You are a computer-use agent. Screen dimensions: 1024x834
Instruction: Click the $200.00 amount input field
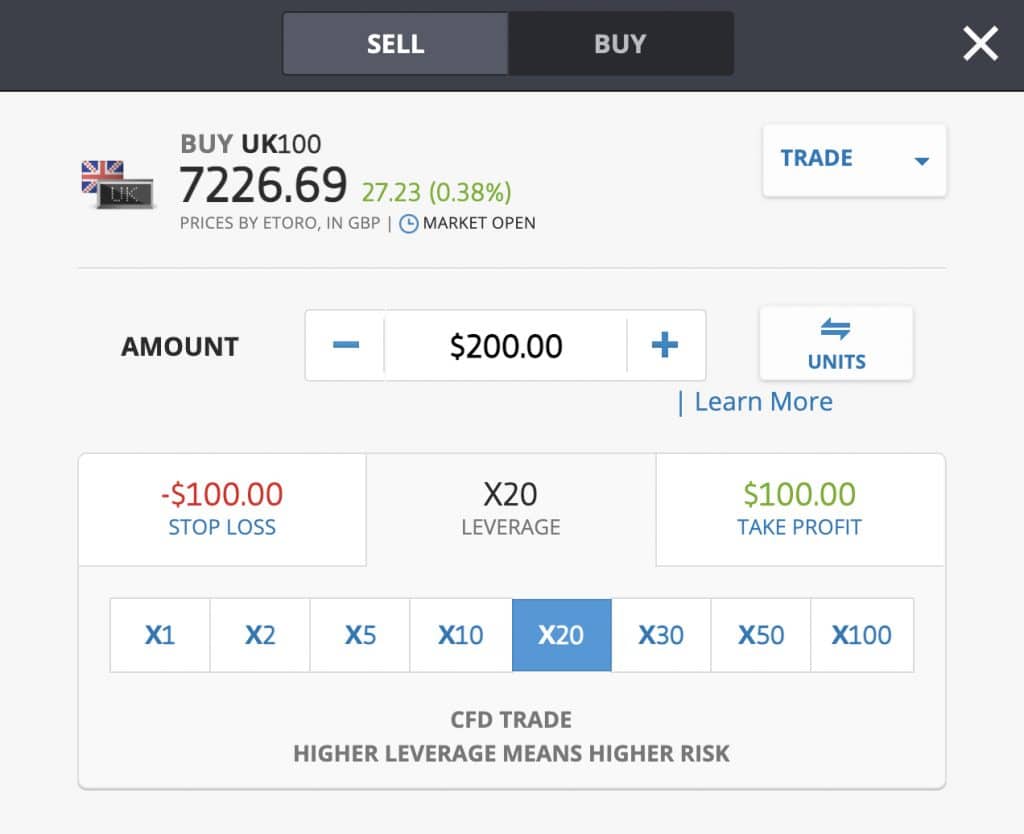tap(506, 346)
